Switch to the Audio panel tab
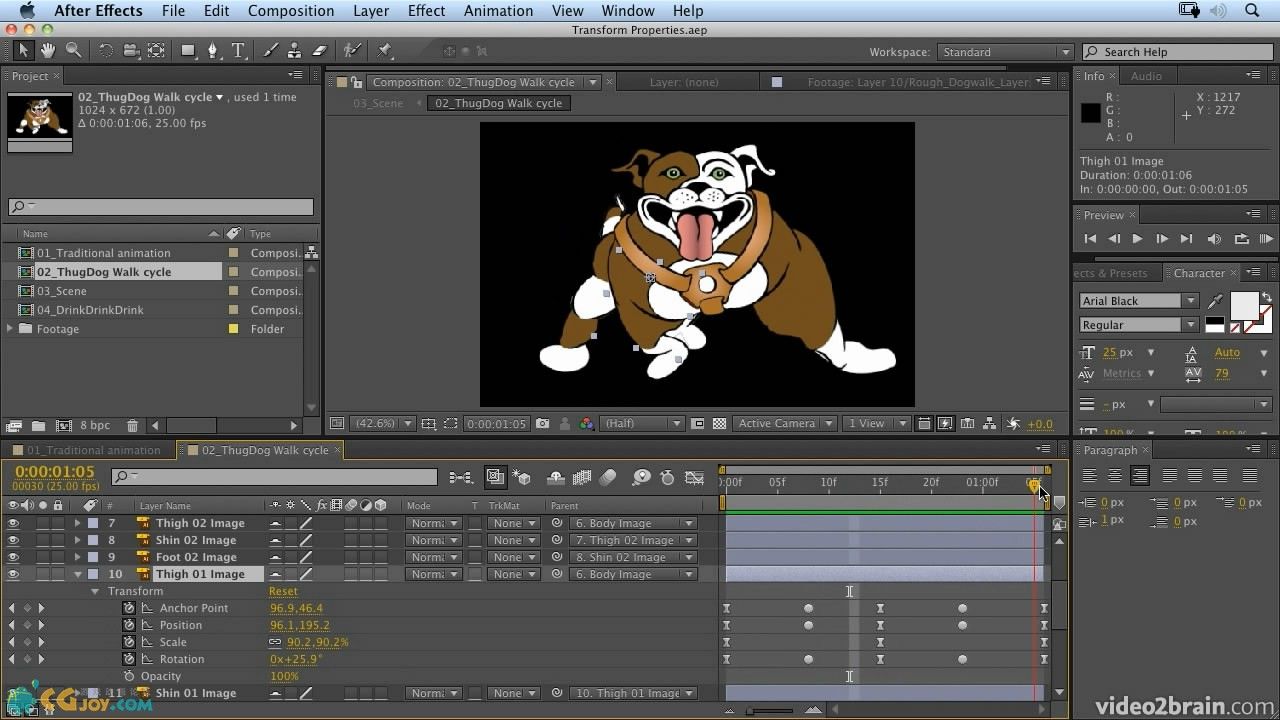This screenshot has height=720, width=1280. (1146, 76)
